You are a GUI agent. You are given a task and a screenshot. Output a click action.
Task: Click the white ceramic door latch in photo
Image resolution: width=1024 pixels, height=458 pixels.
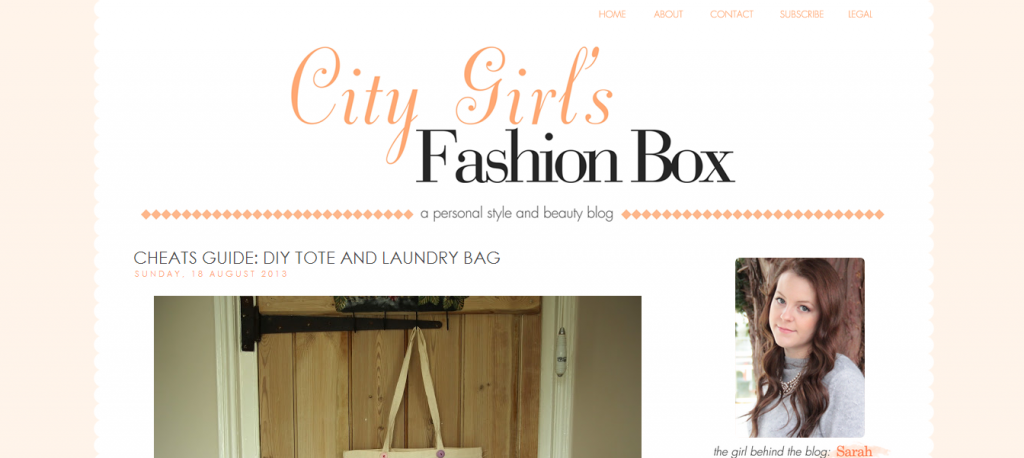[560, 352]
